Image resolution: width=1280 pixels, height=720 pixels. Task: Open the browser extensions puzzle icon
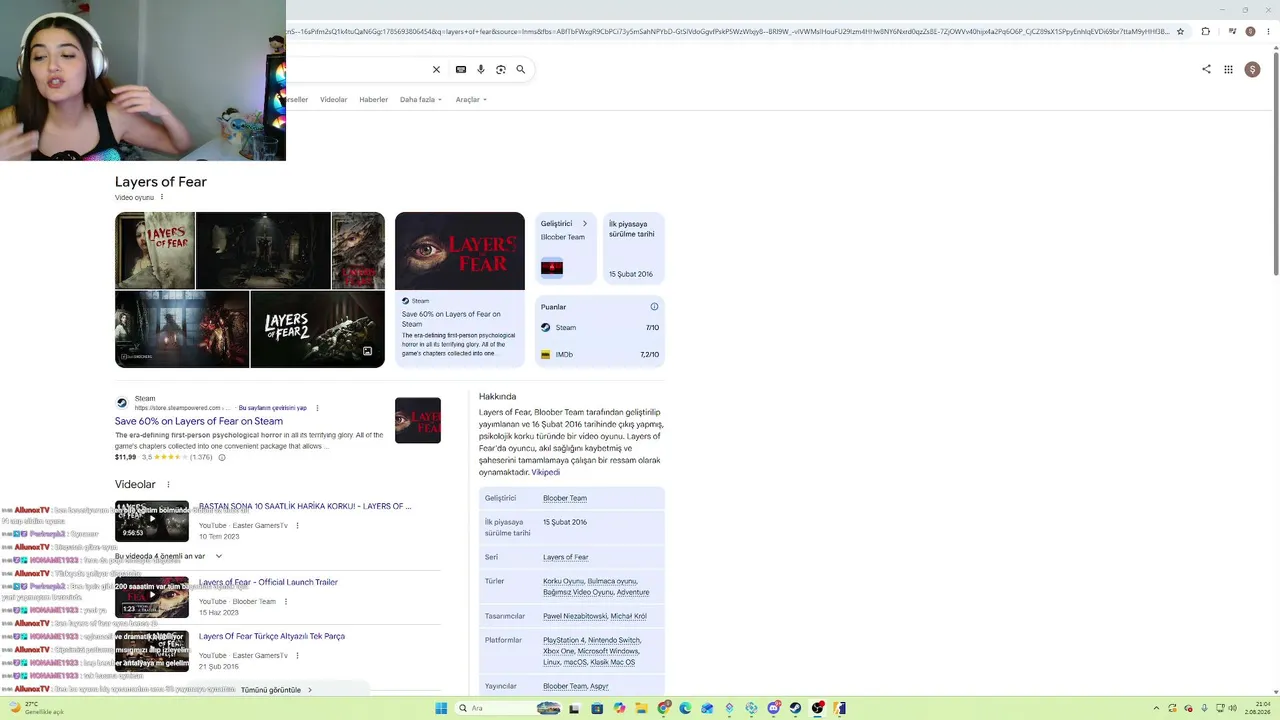coord(1205,32)
